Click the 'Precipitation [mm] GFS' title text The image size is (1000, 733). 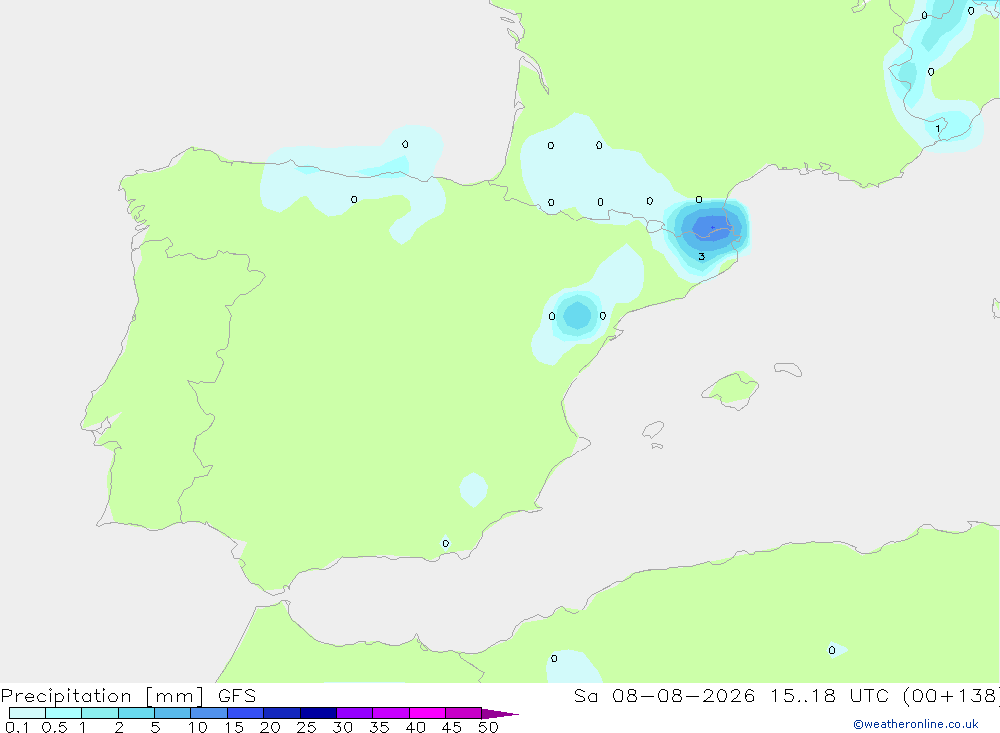(128, 695)
